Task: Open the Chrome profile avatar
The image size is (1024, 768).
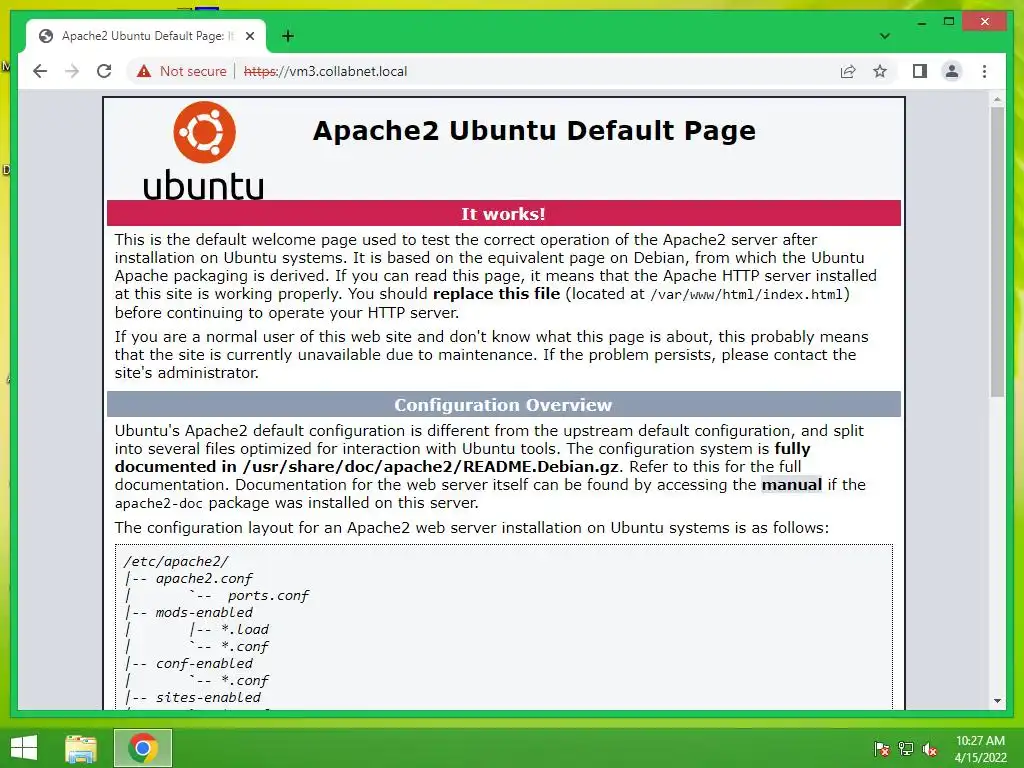Action: point(952,71)
